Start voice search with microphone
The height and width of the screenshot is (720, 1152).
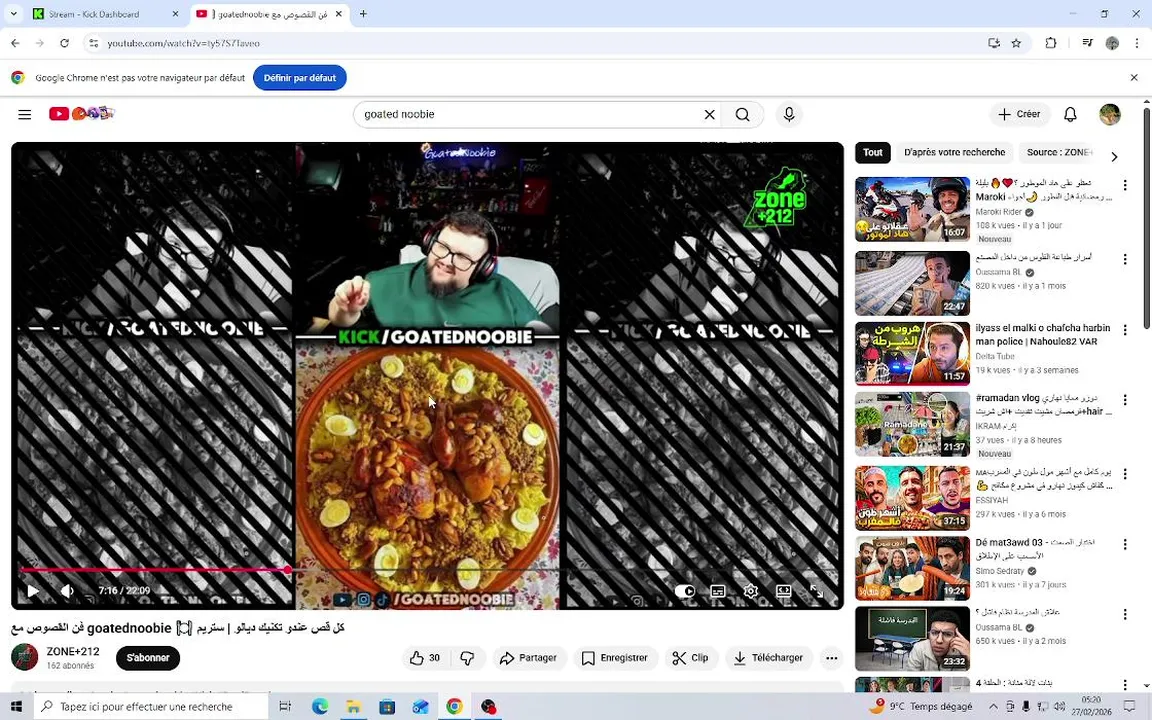(x=788, y=115)
